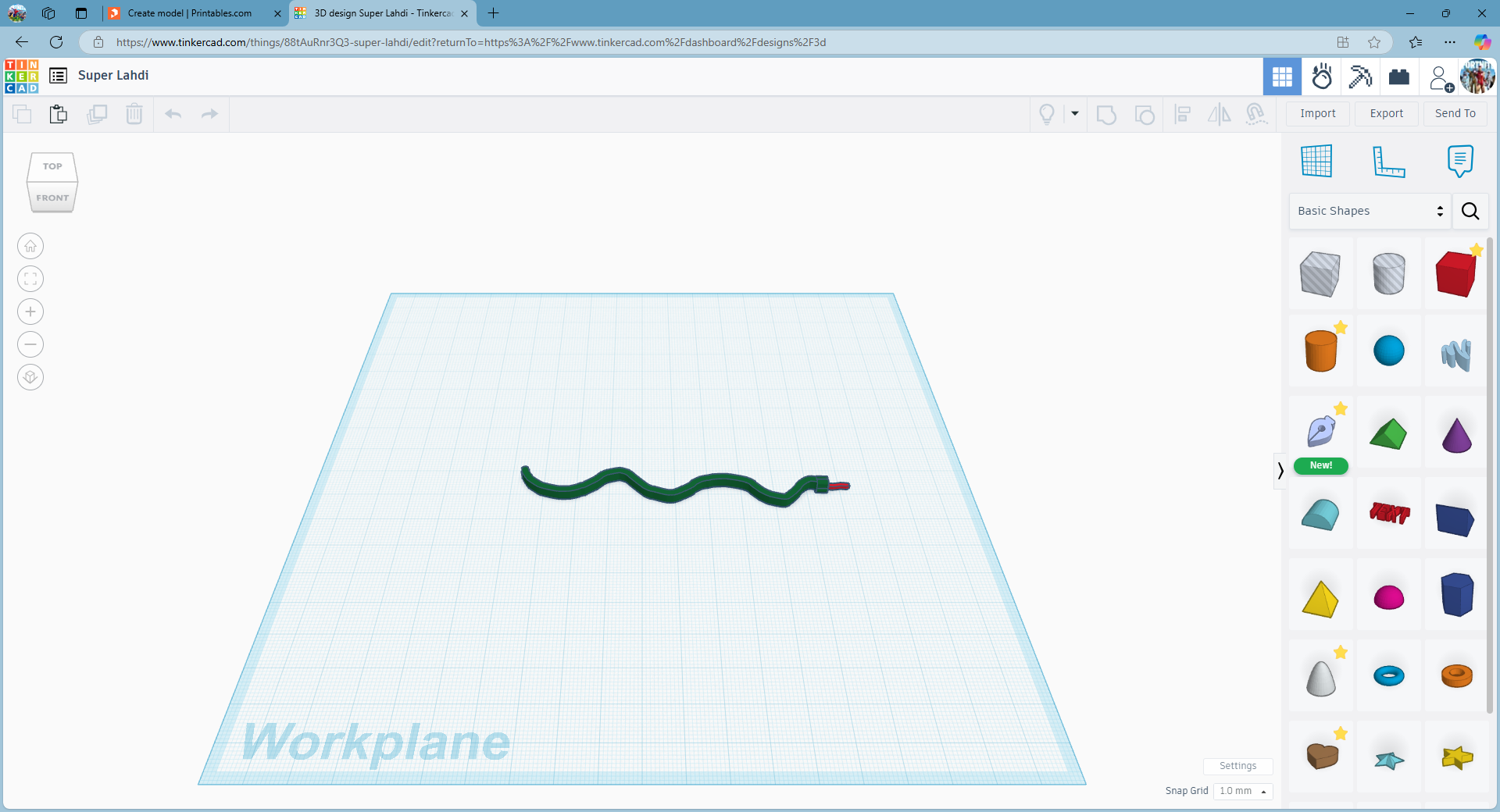The image size is (1500, 812).
Task: Click the Align tool icon
Action: [x=1183, y=114]
